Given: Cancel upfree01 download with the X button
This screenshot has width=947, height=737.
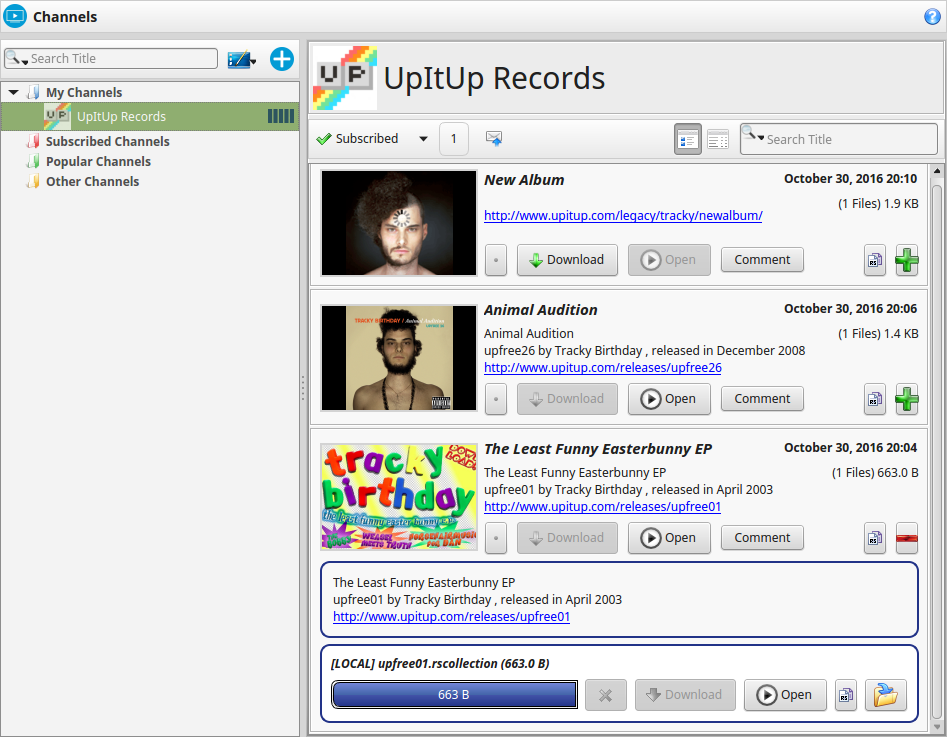Looking at the screenshot, I should click(x=605, y=695).
